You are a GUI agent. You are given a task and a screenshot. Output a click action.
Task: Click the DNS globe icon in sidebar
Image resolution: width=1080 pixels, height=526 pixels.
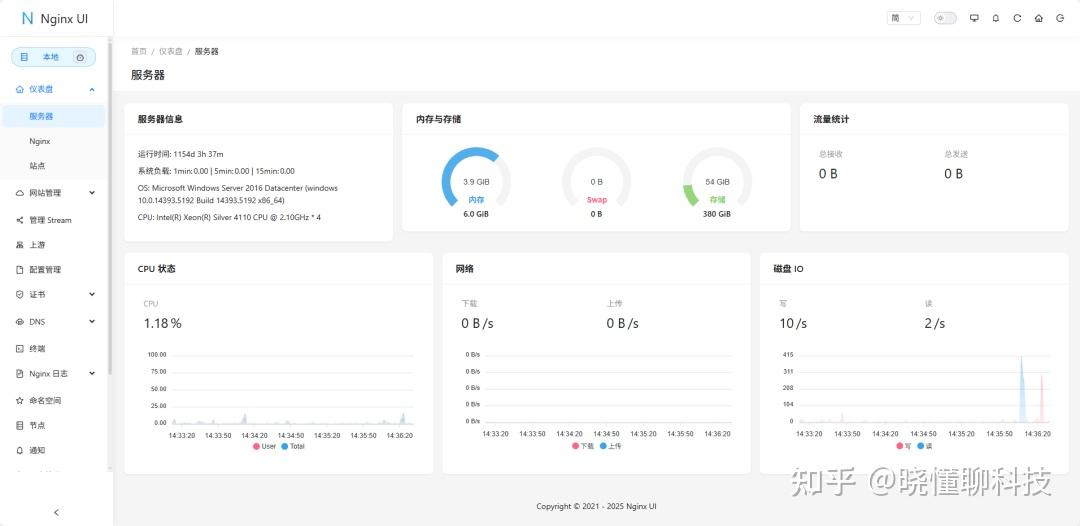19,322
